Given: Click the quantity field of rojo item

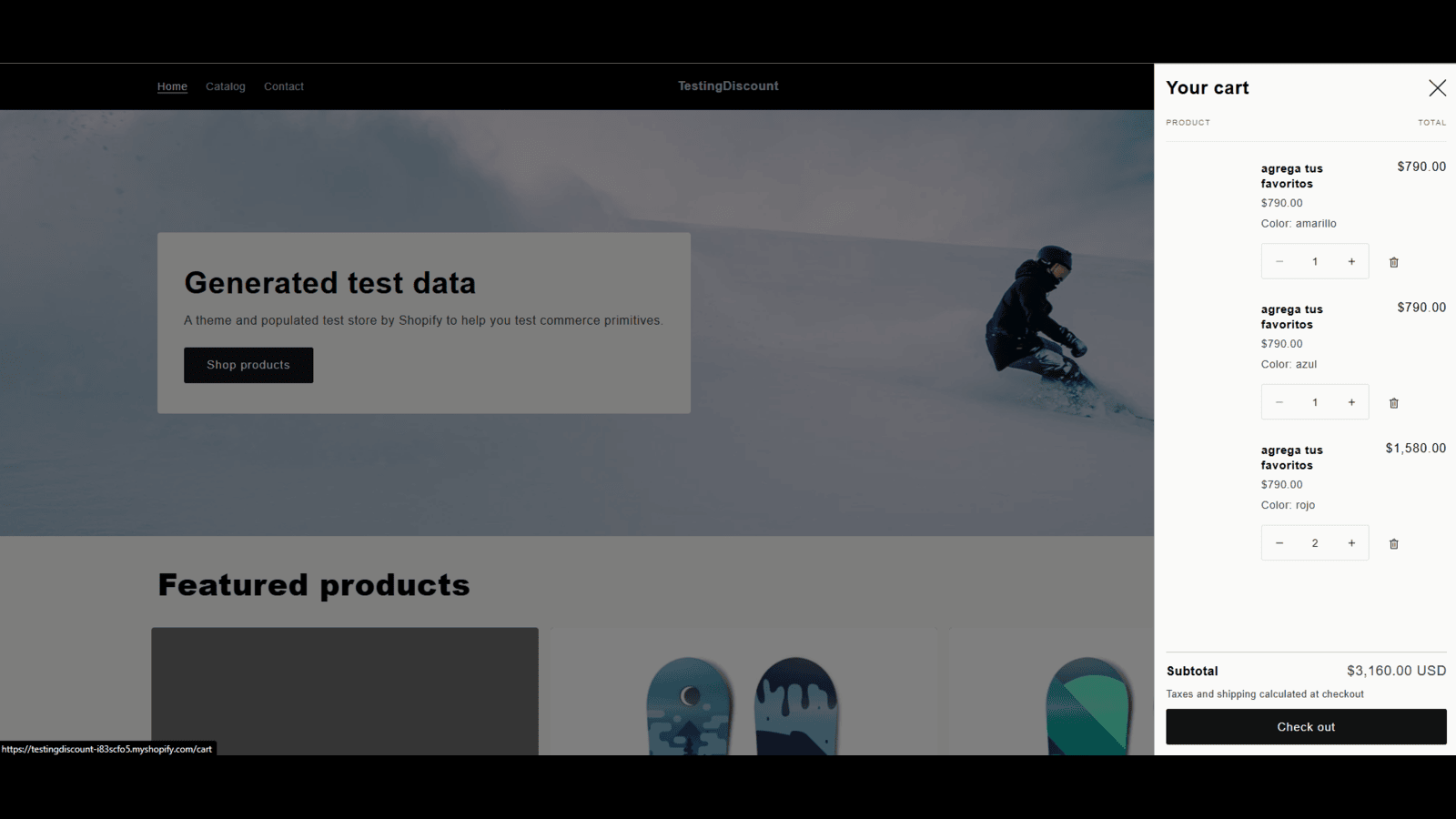Looking at the screenshot, I should 1315,543.
